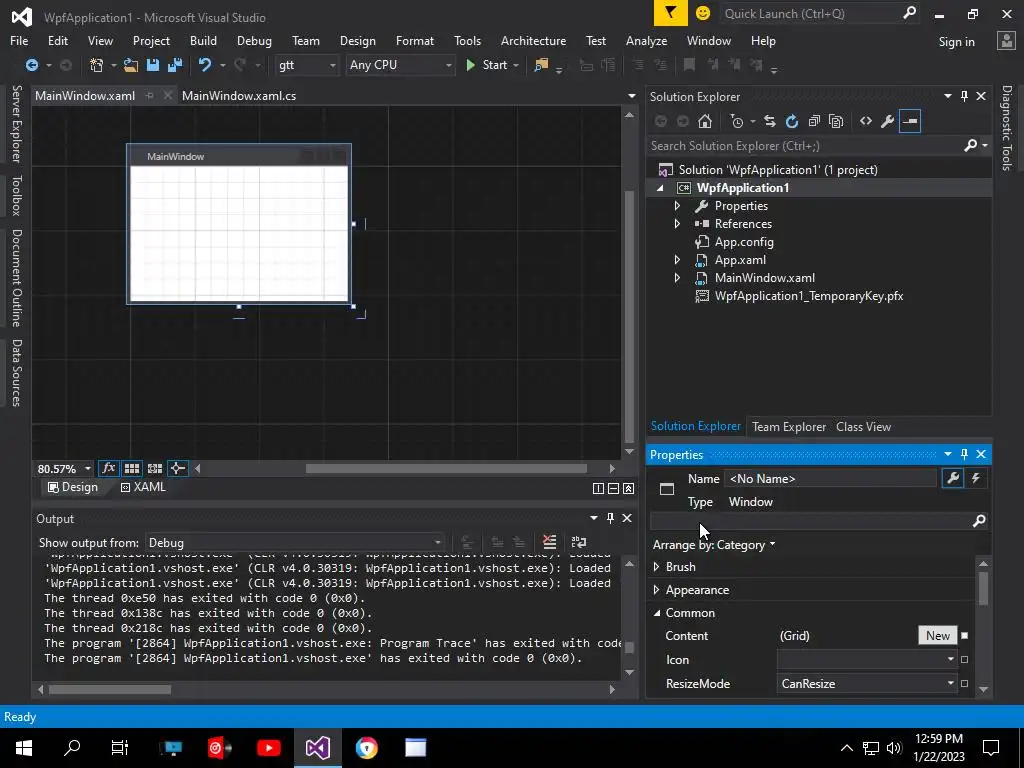Click the Quick Launch search box
This screenshot has width=1024, height=768.
click(811, 13)
